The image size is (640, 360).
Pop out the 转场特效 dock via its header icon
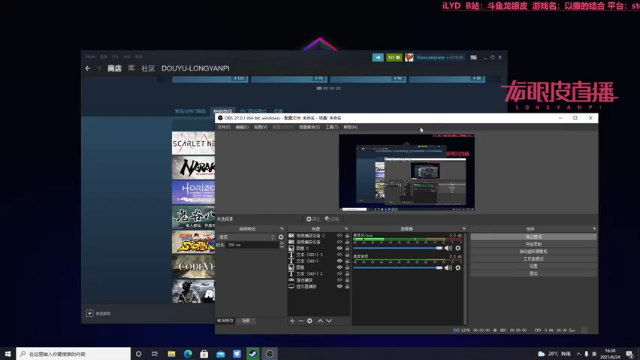[x=282, y=229]
